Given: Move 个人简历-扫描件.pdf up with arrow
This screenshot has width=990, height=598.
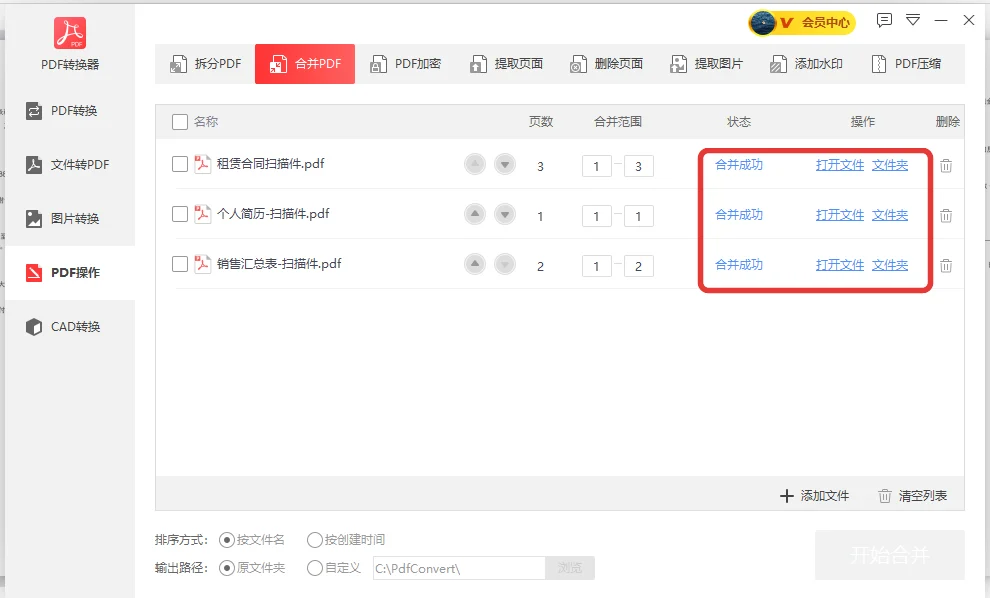Looking at the screenshot, I should point(475,214).
